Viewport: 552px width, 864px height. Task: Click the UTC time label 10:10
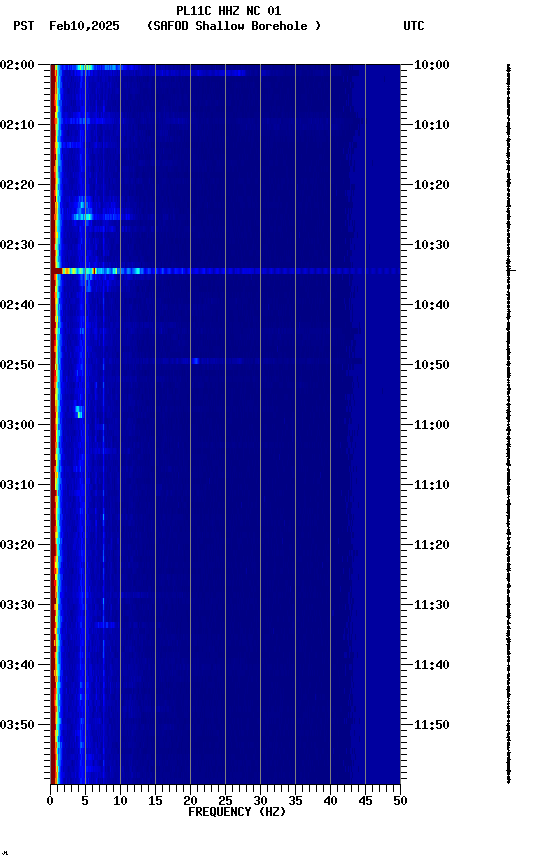pos(432,125)
